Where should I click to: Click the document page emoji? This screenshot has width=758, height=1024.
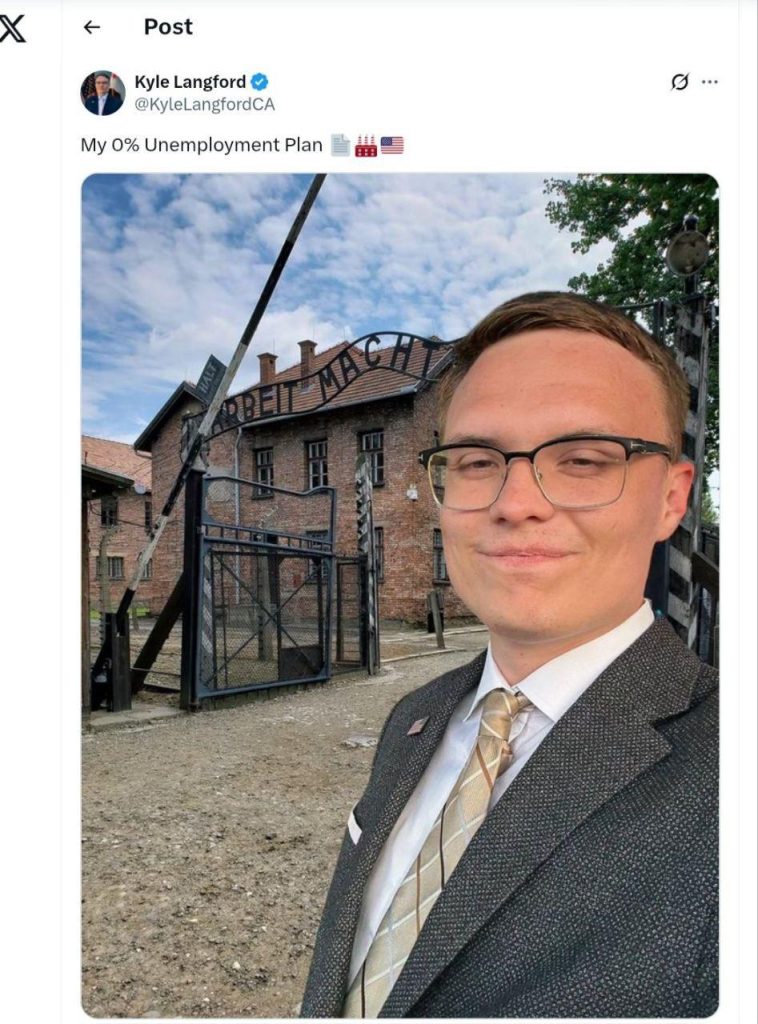click(x=340, y=145)
